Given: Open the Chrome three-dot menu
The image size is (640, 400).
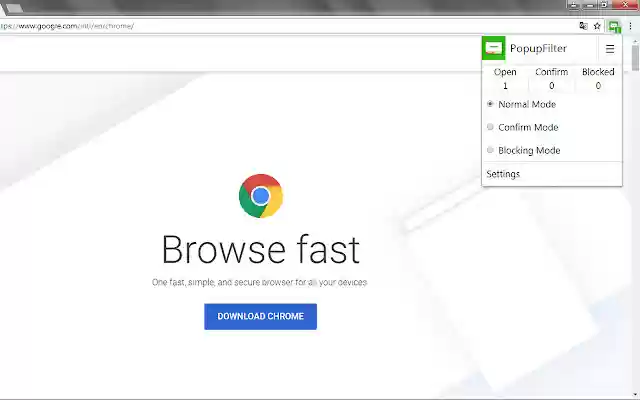Looking at the screenshot, I should pyautogui.click(x=631, y=26).
